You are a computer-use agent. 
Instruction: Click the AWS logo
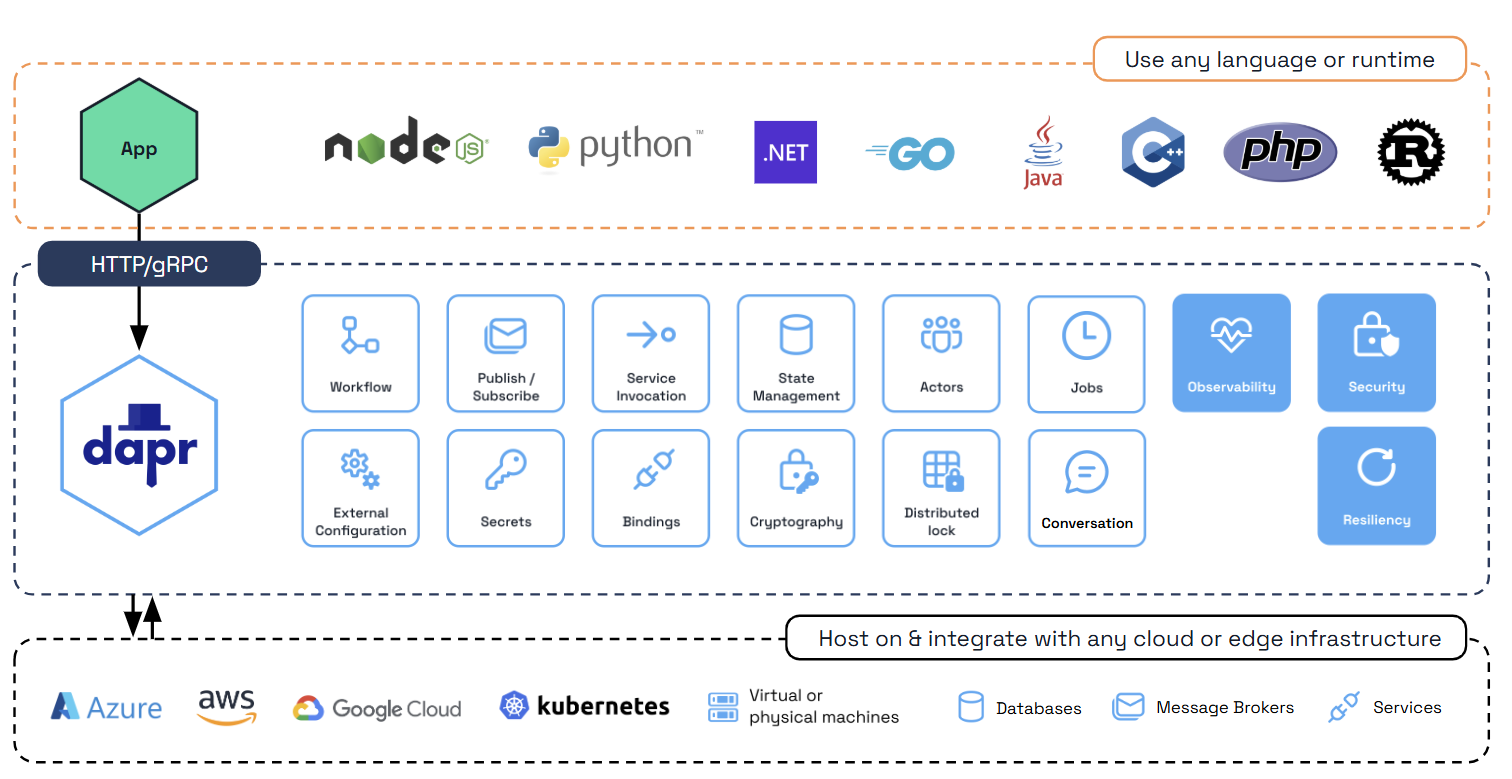pos(227,707)
